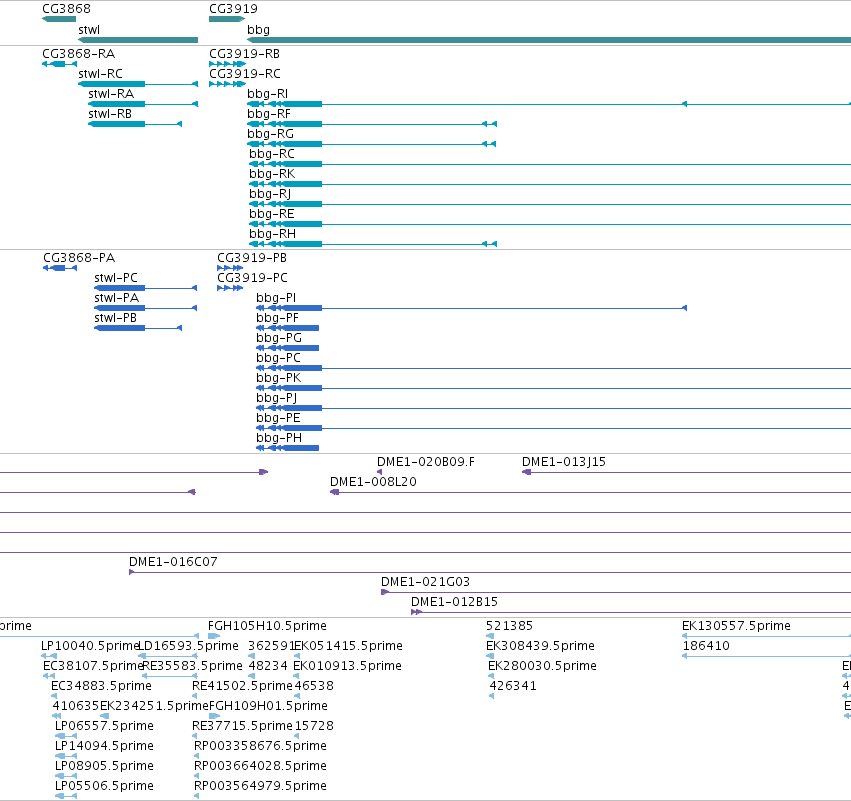Viewport: 851px width, 801px height.
Task: Select the bbg-RE transcript label
Action: point(272,214)
